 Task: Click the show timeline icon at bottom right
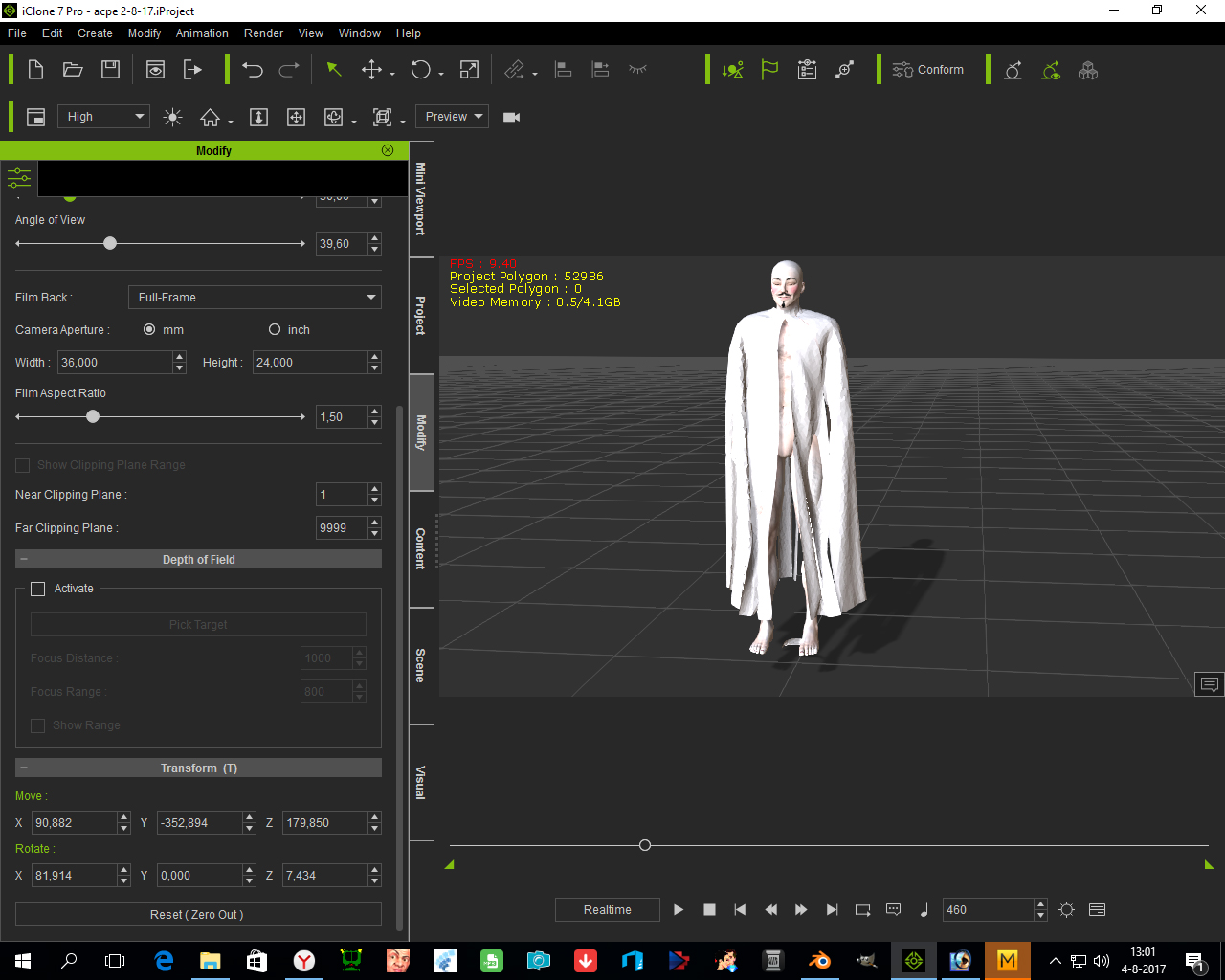click(x=1098, y=910)
